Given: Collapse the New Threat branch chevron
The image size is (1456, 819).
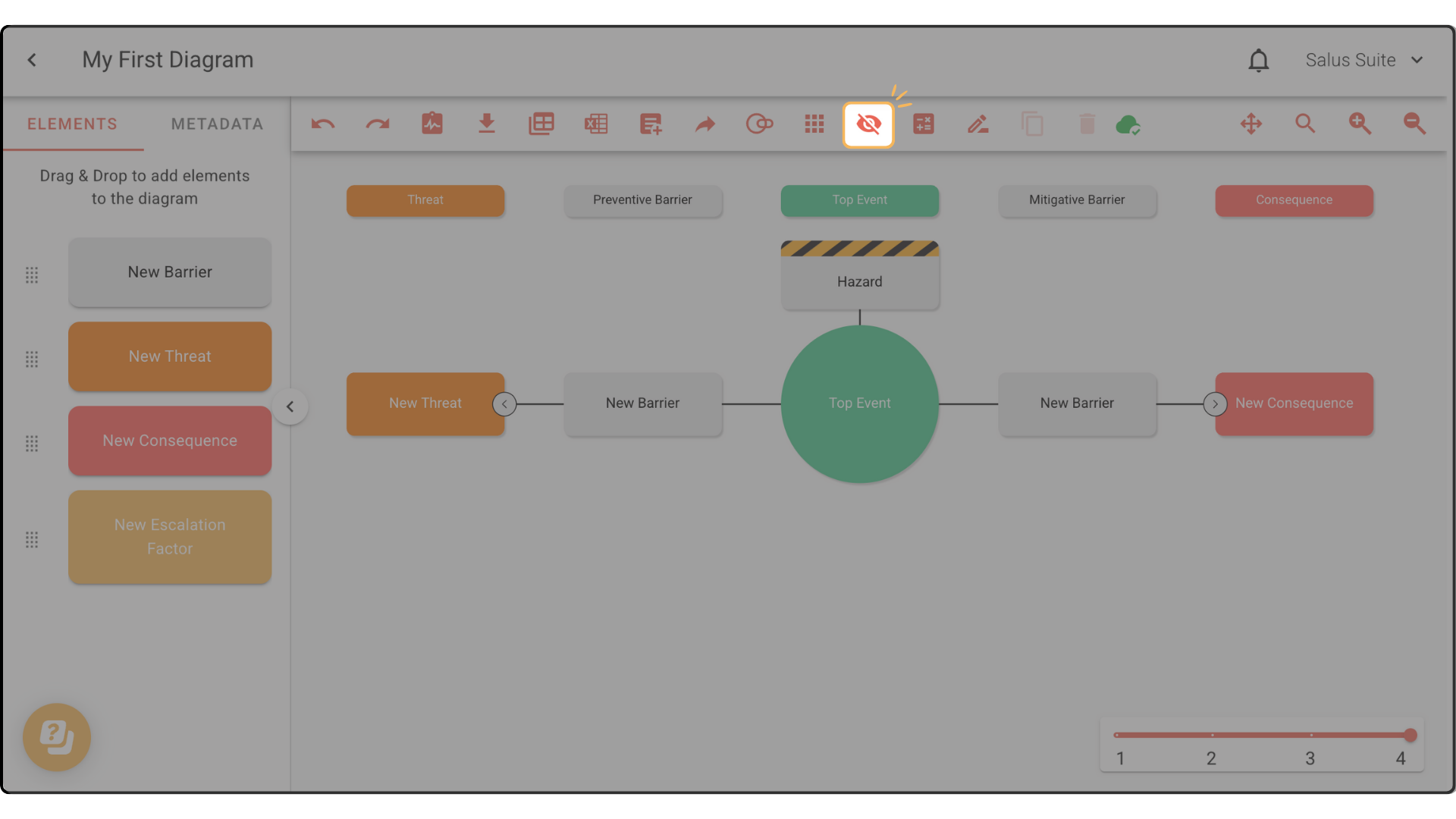Looking at the screenshot, I should click(x=504, y=404).
